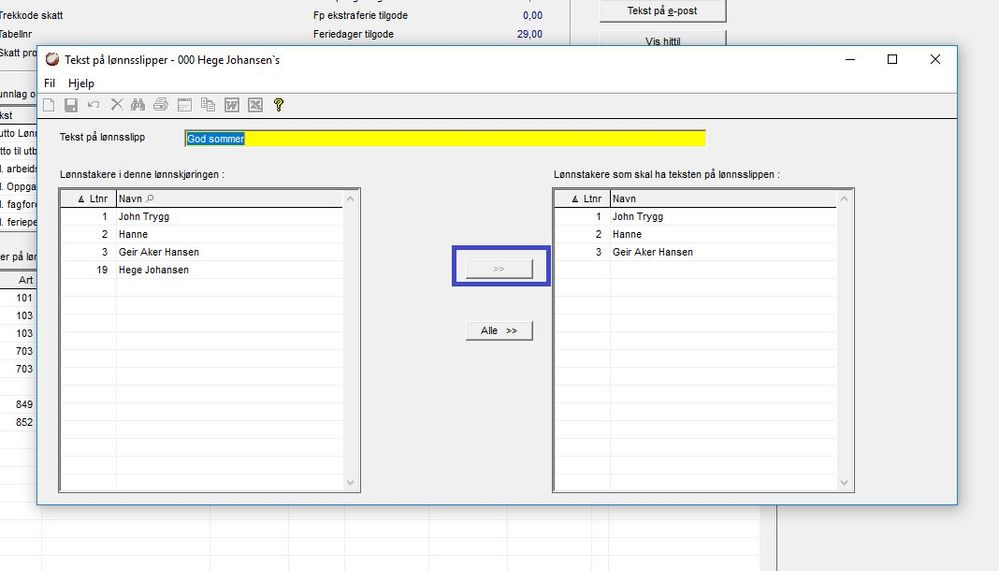999x571 pixels.
Task: Click the single >> transfer button
Action: 500,269
